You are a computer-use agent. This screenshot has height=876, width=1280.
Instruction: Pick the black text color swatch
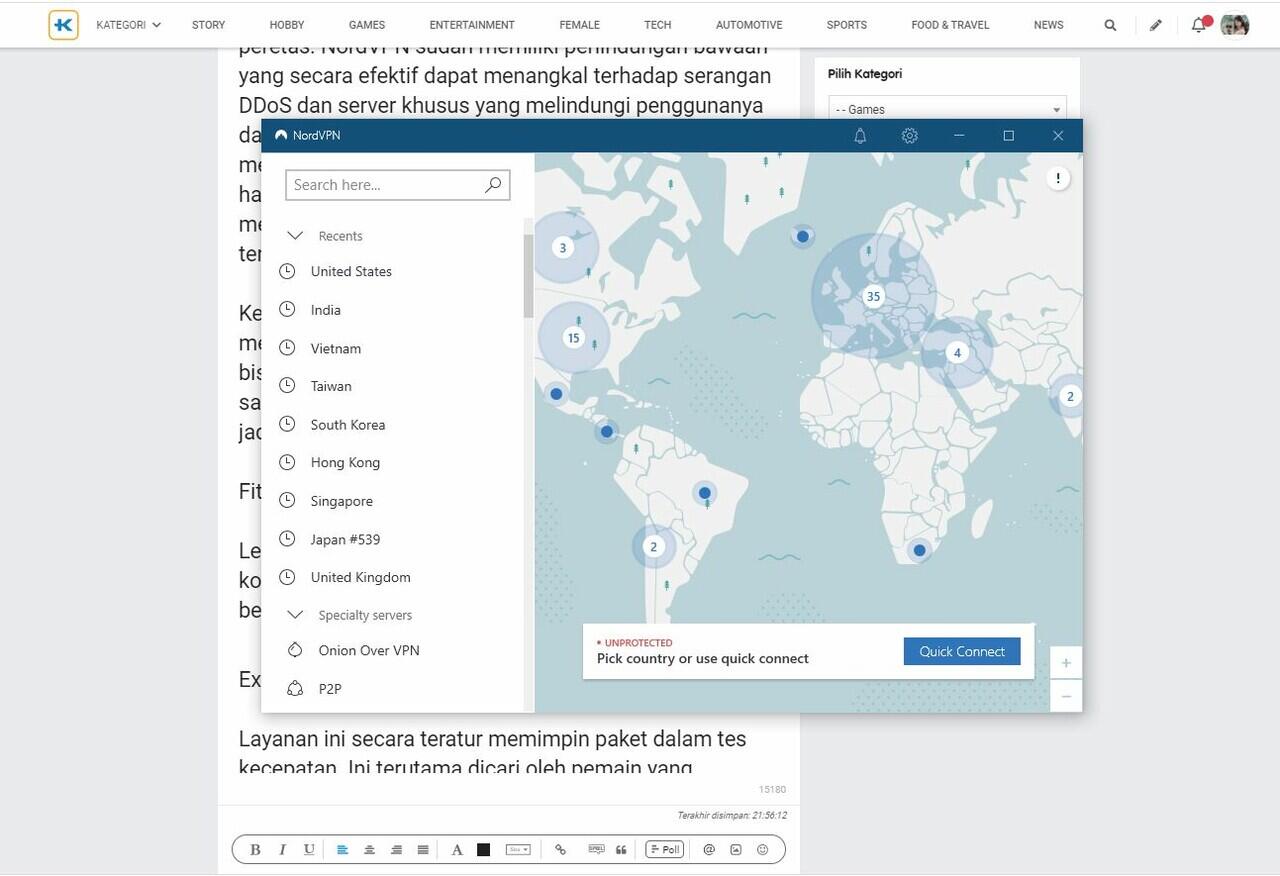click(x=484, y=850)
